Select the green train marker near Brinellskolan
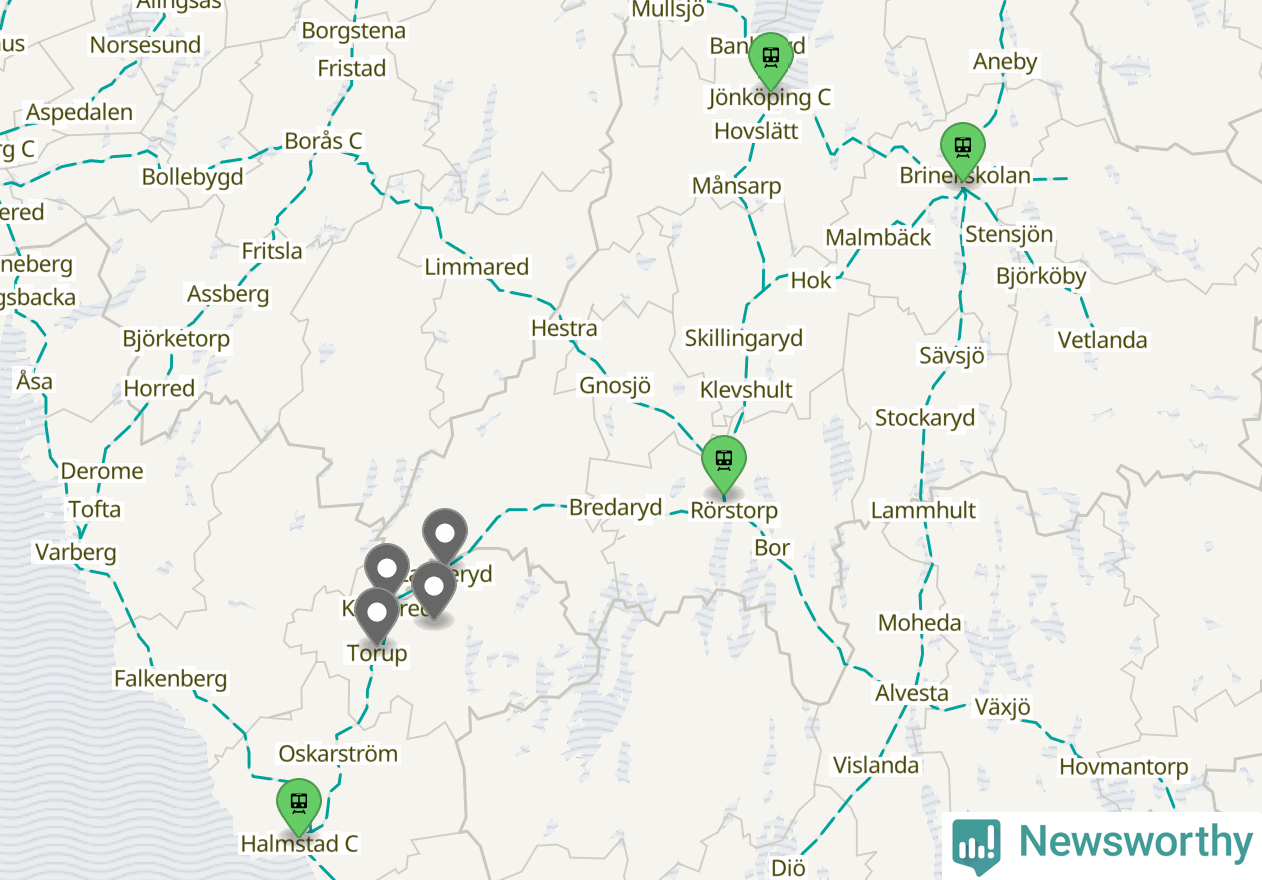Image resolution: width=1262 pixels, height=880 pixels. (963, 150)
